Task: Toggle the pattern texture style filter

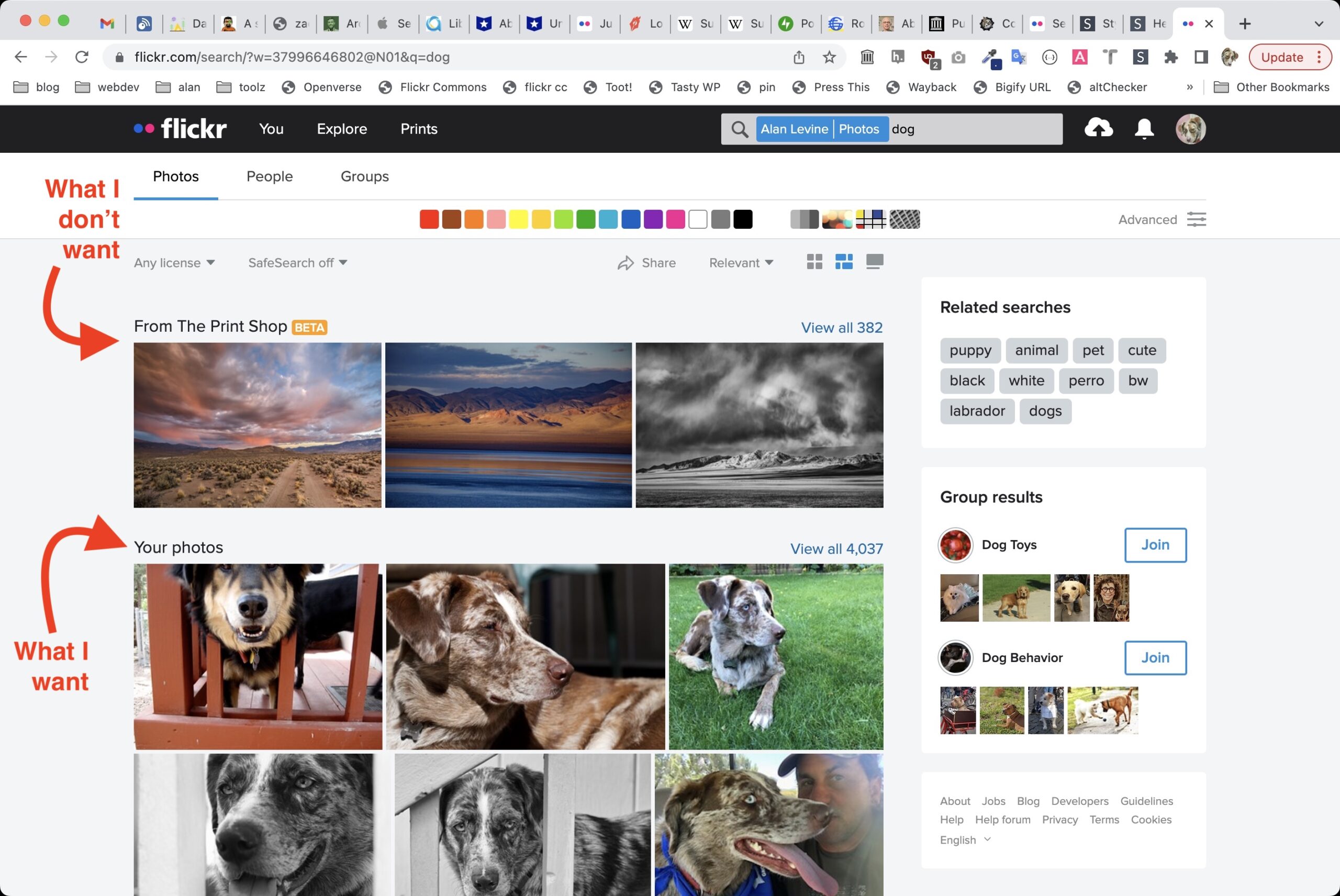Action: pyautogui.click(x=904, y=219)
